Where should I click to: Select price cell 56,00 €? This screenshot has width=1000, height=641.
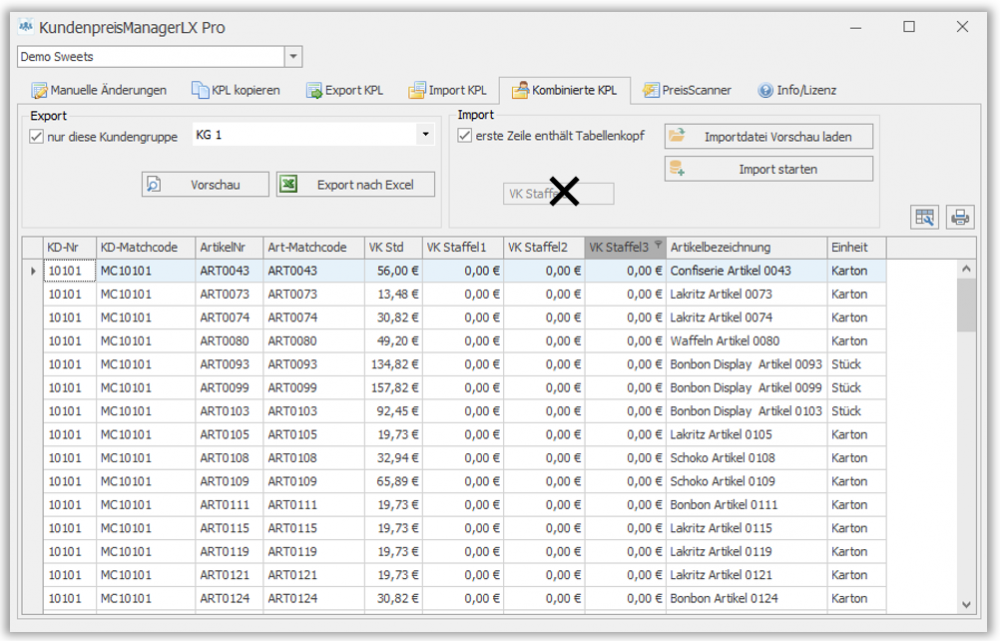(x=393, y=271)
